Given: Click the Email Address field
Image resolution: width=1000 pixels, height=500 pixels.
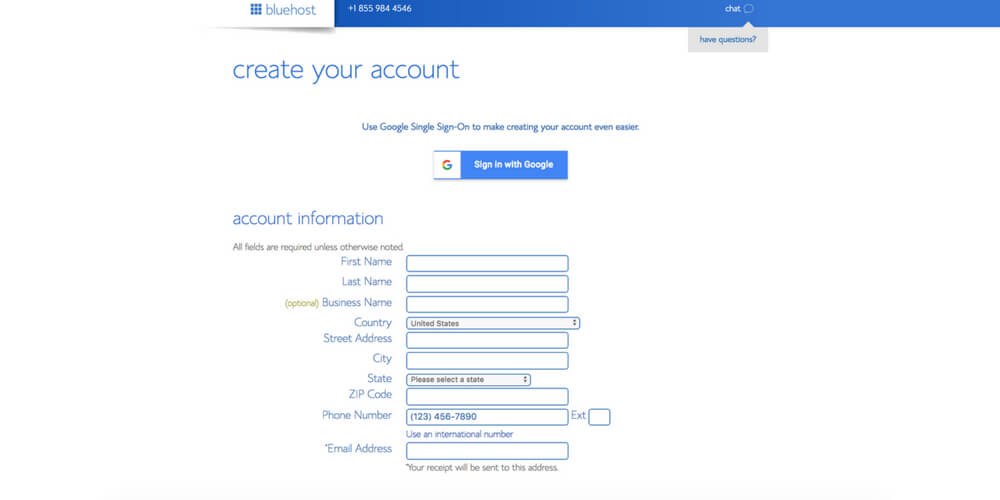Looking at the screenshot, I should (x=487, y=451).
